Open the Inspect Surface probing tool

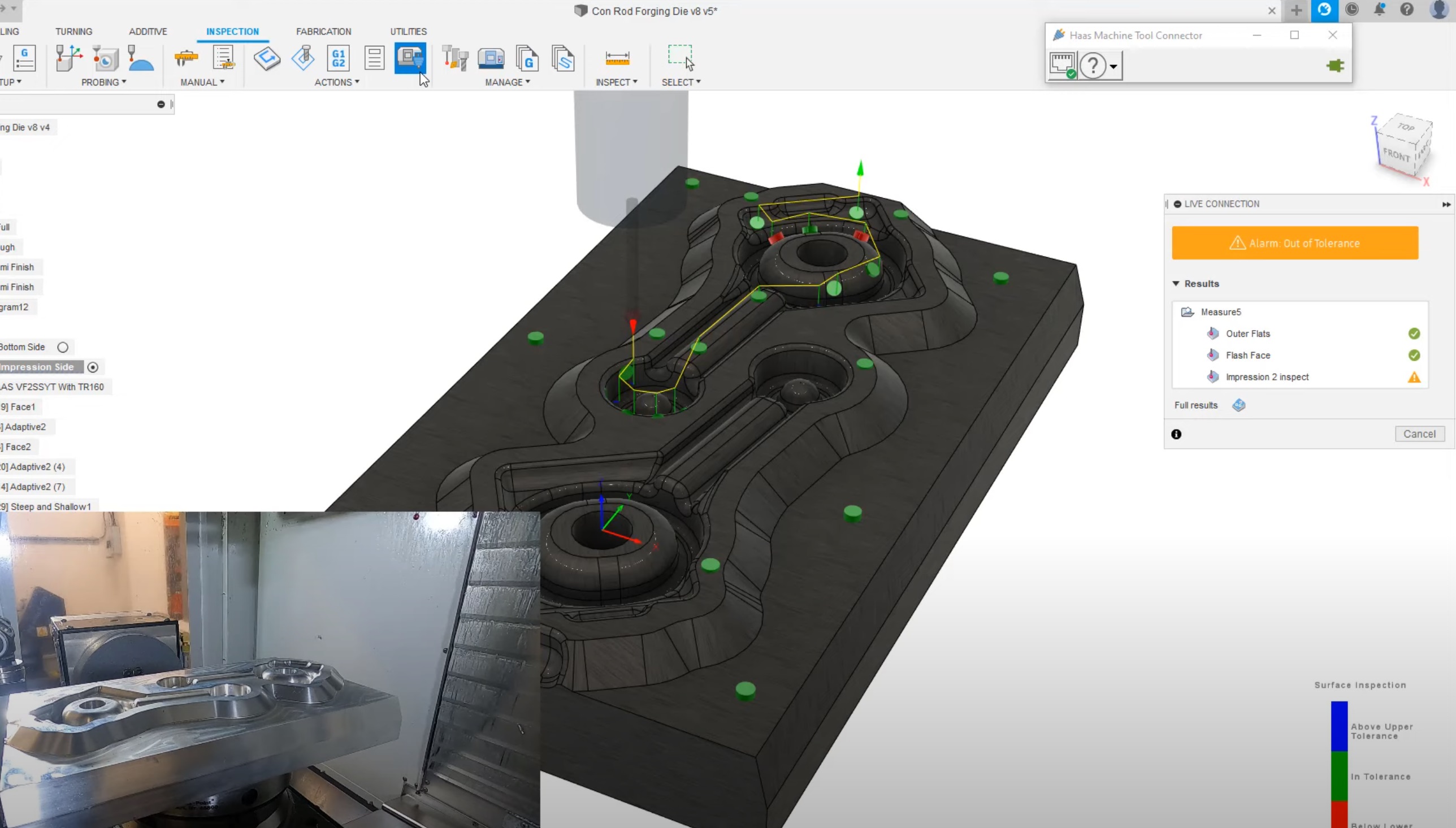click(140, 58)
